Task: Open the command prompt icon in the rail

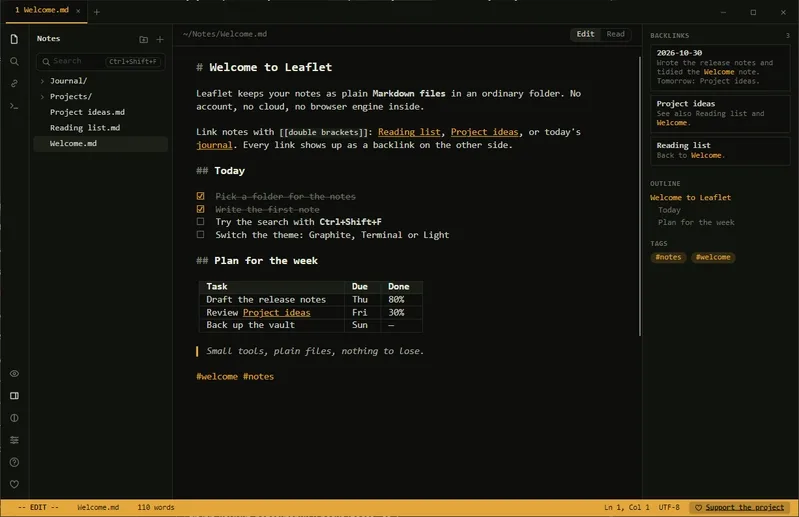Action: point(14,106)
